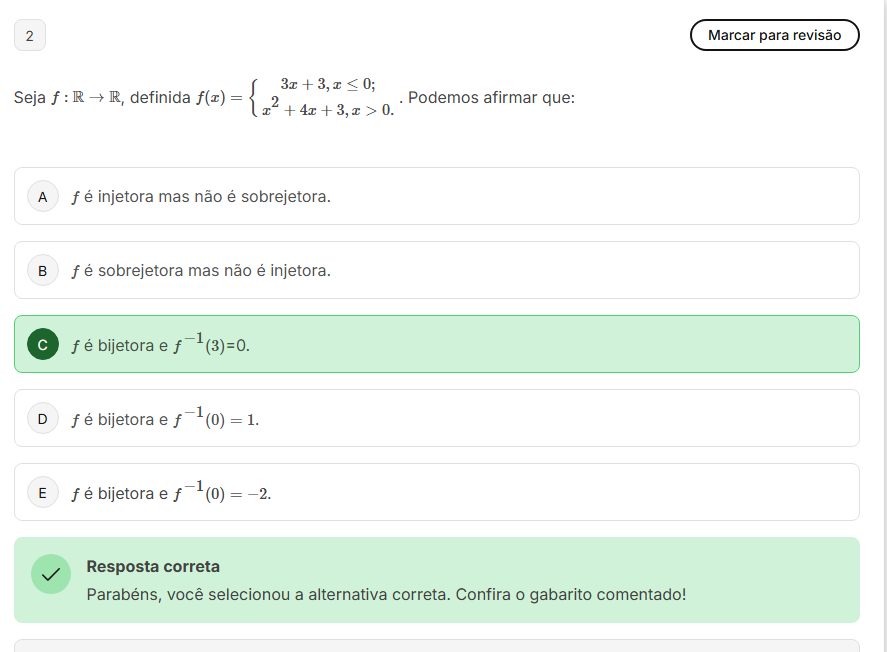Image resolution: width=887 pixels, height=652 pixels.
Task: Click text 'f é sobrejetora mas não é injetora'
Action: 200,271
